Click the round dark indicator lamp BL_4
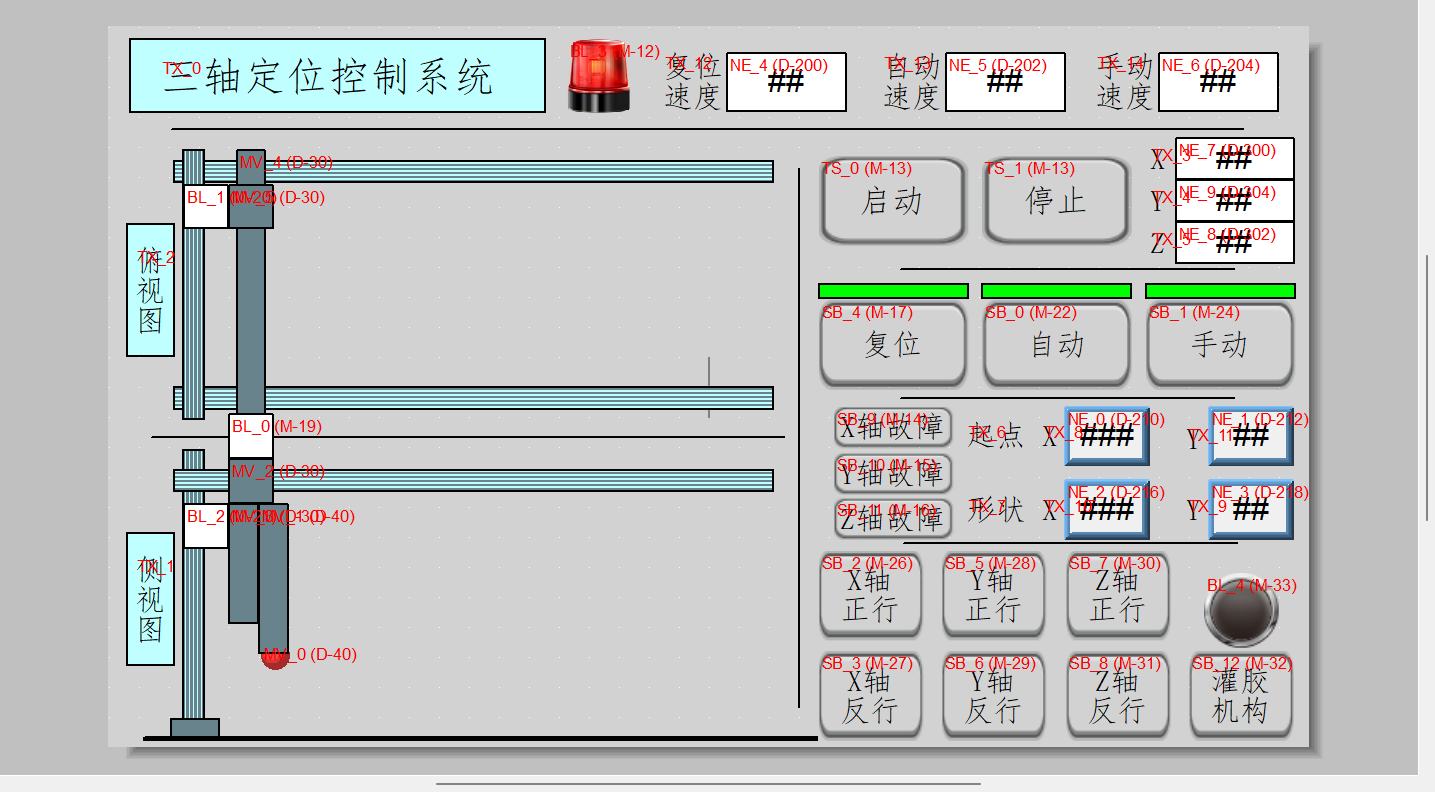 (1241, 614)
